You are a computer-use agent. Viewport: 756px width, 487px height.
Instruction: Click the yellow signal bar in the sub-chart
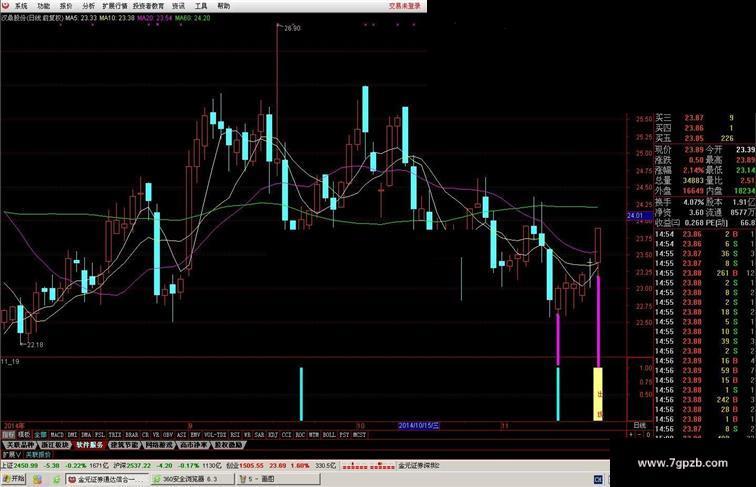tap(598, 393)
